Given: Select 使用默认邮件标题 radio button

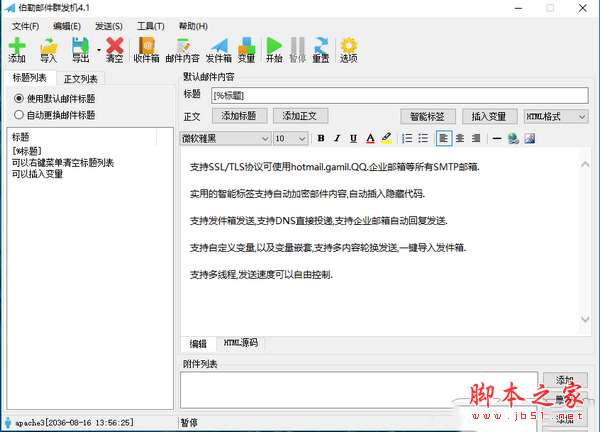Looking at the screenshot, I should coord(19,99).
